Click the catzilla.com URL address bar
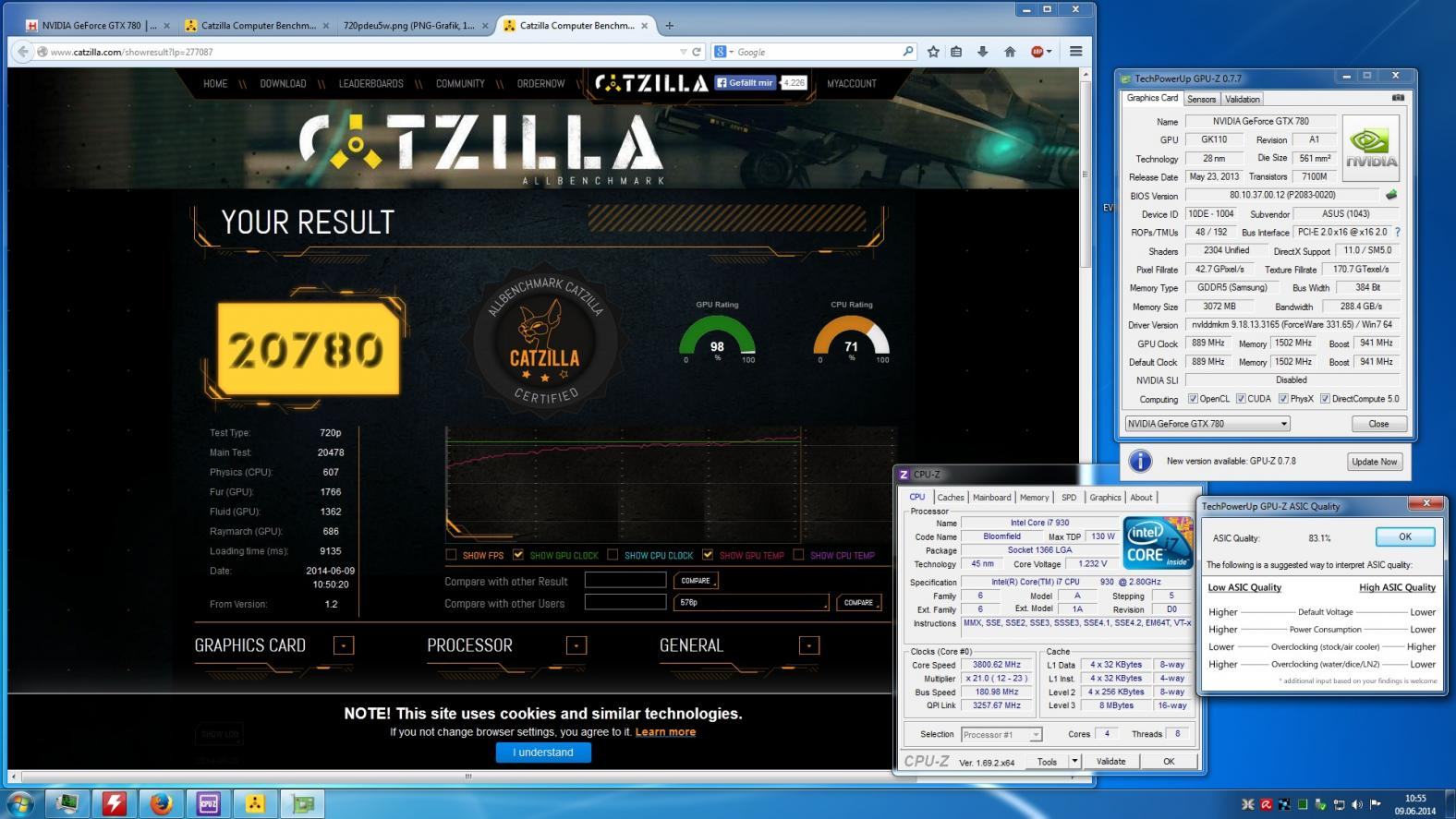Screen dimensions: 1456x819 click(360, 52)
